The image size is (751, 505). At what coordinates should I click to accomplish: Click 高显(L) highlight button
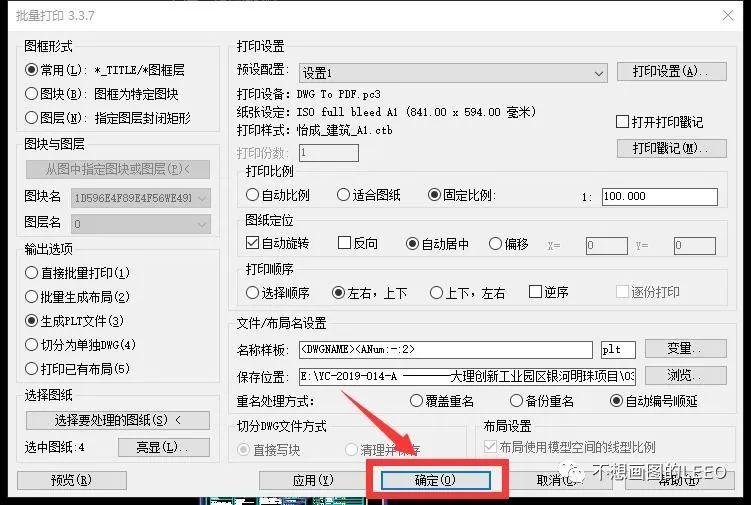[164, 448]
